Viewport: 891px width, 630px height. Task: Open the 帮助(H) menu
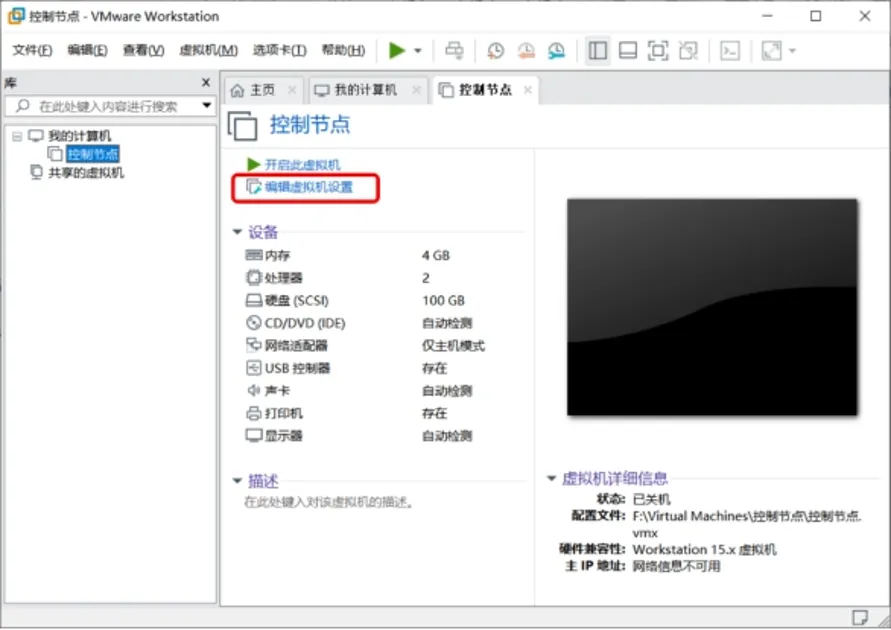tap(343, 51)
